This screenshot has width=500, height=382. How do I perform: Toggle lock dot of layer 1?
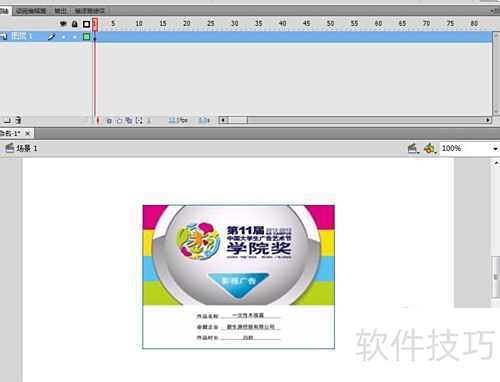(75, 37)
